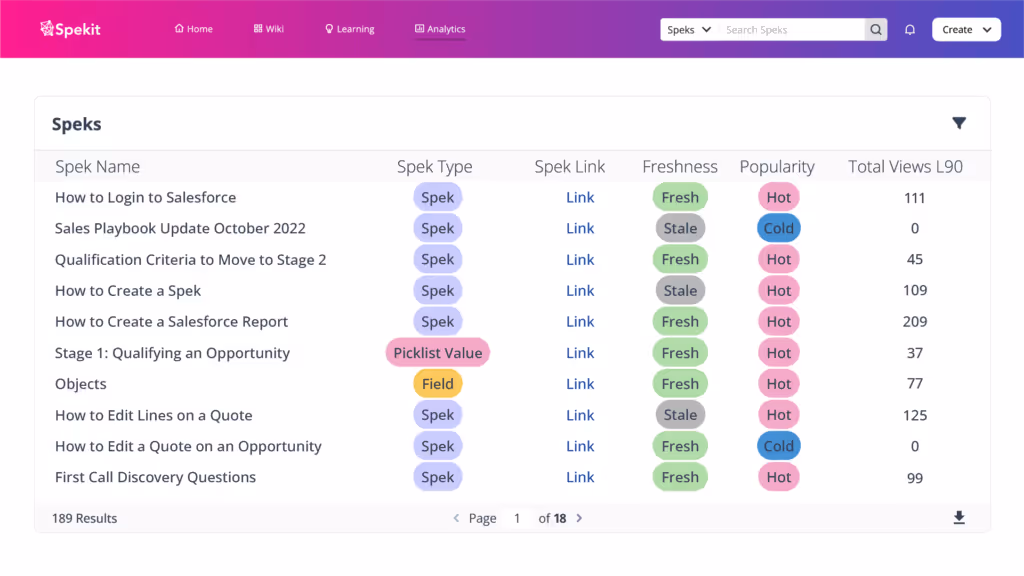Screen dimensions: 1024x576
Task: Select 'How to Login to Salesforce' row name
Action: (x=146, y=197)
